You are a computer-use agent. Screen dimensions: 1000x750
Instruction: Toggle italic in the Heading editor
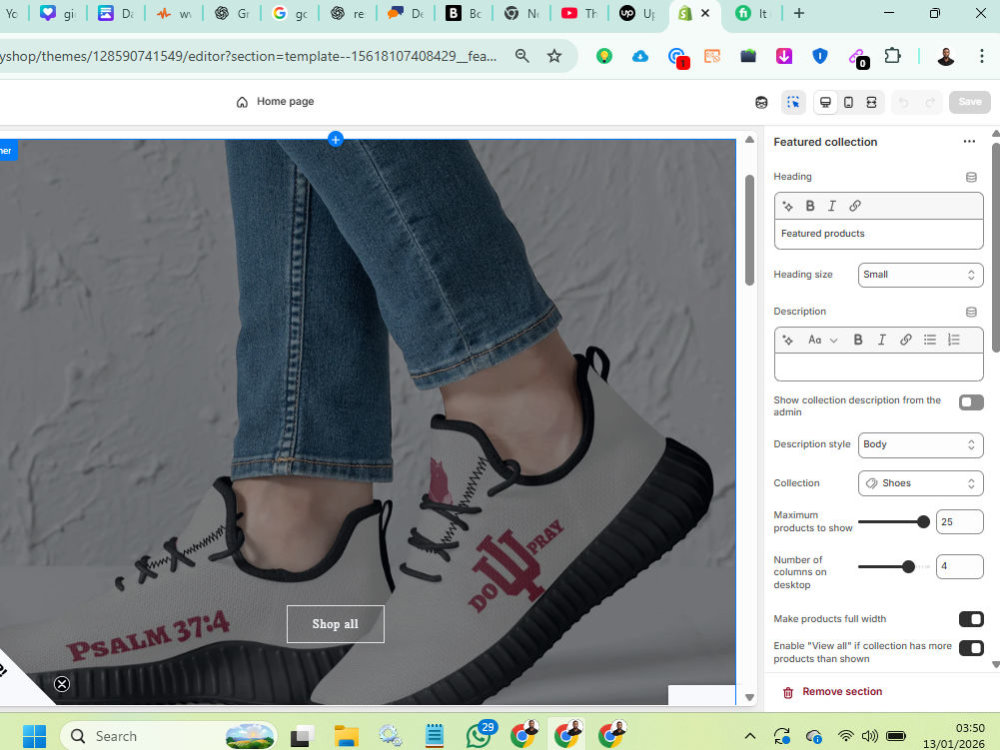[832, 206]
